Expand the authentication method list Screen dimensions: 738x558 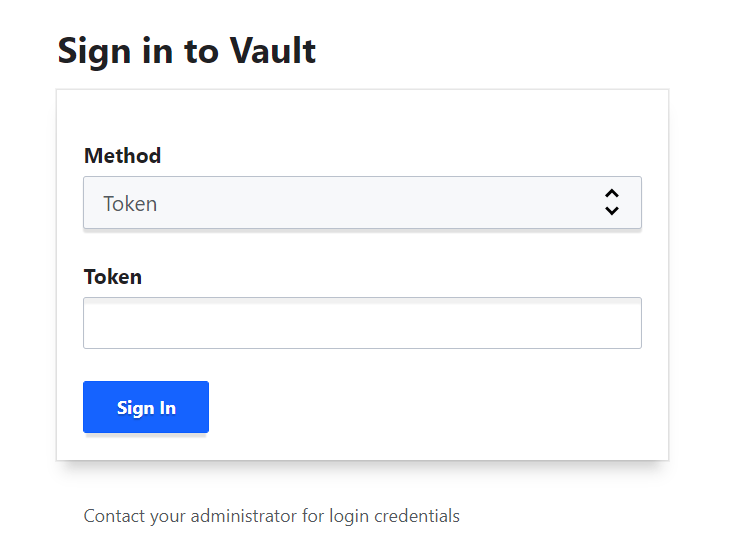pos(361,203)
